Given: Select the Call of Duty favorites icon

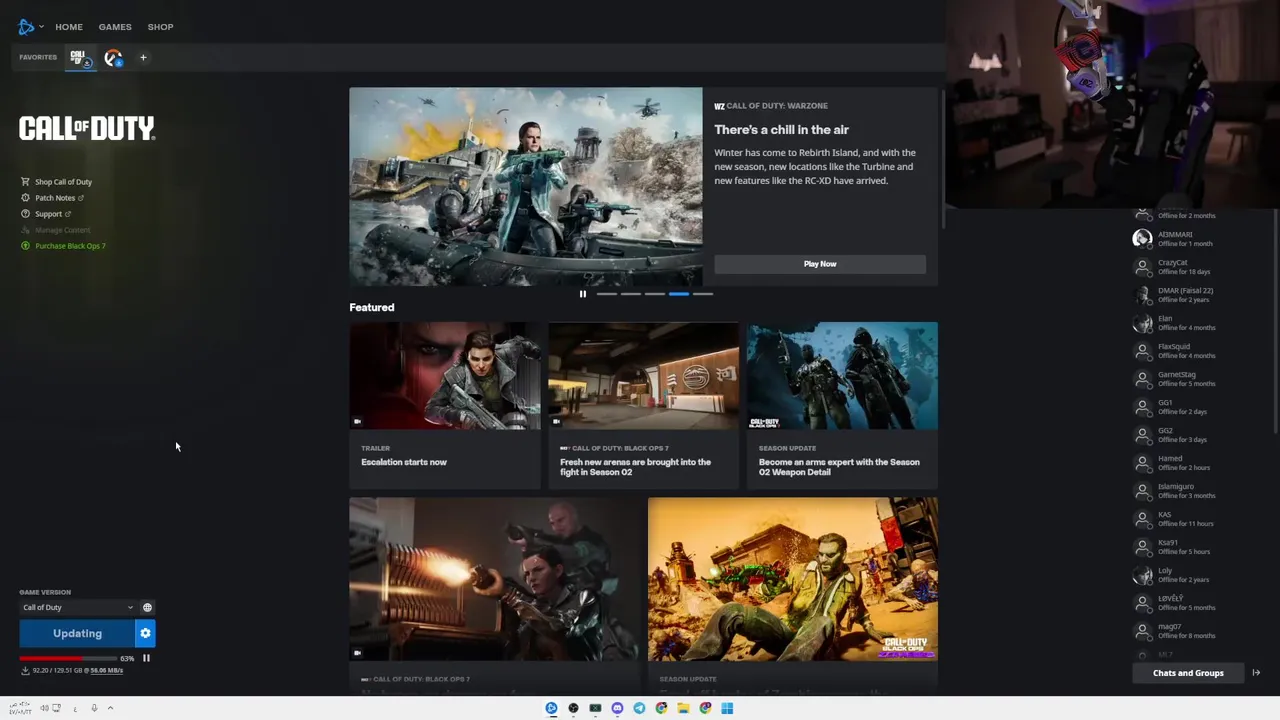Looking at the screenshot, I should click(79, 58).
